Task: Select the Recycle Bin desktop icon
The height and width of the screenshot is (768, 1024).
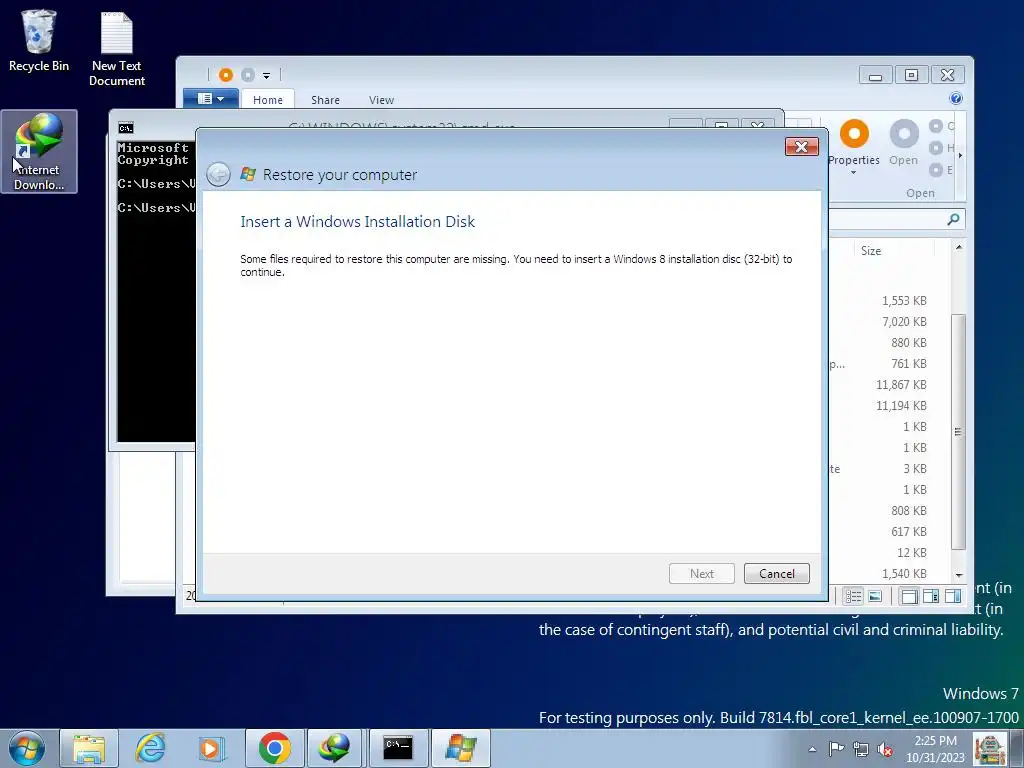Action: pos(39,40)
